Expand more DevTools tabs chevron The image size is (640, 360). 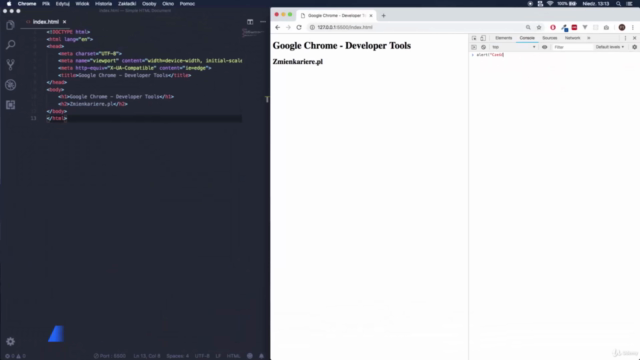(x=589, y=38)
